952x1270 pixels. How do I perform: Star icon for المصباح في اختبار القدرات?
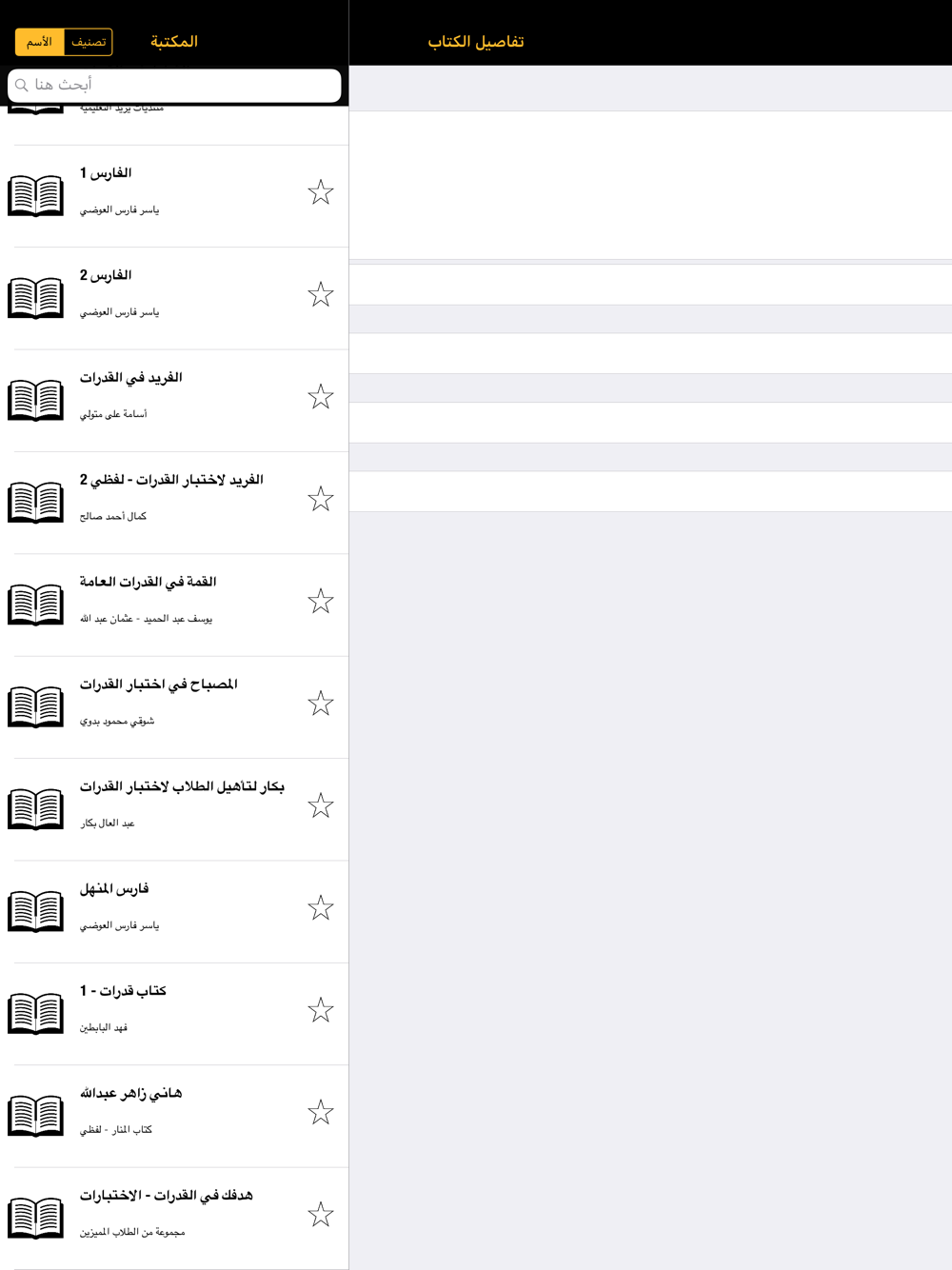[x=321, y=703]
